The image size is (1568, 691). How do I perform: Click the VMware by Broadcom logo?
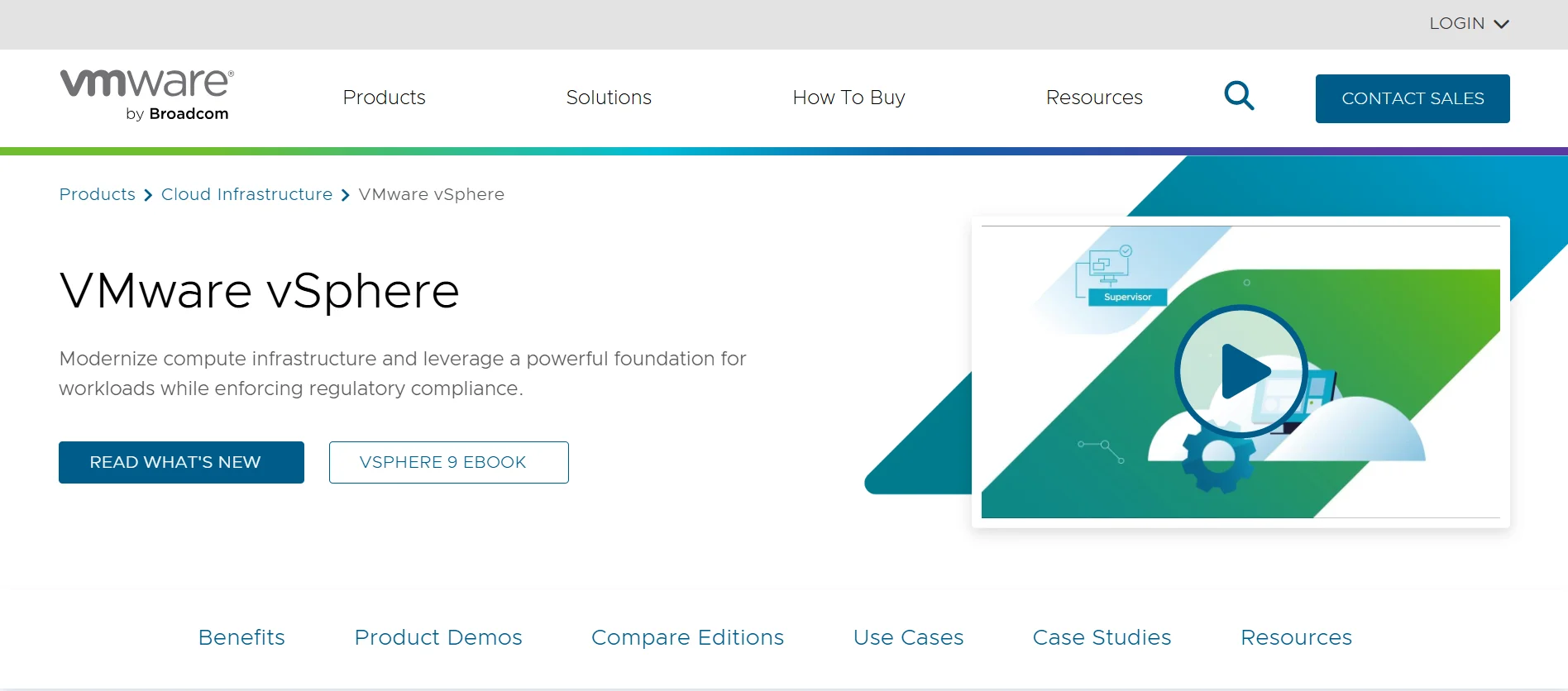147,96
